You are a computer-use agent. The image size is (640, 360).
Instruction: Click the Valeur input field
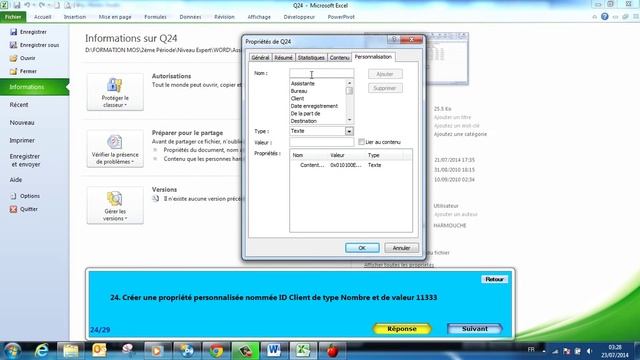pos(322,142)
